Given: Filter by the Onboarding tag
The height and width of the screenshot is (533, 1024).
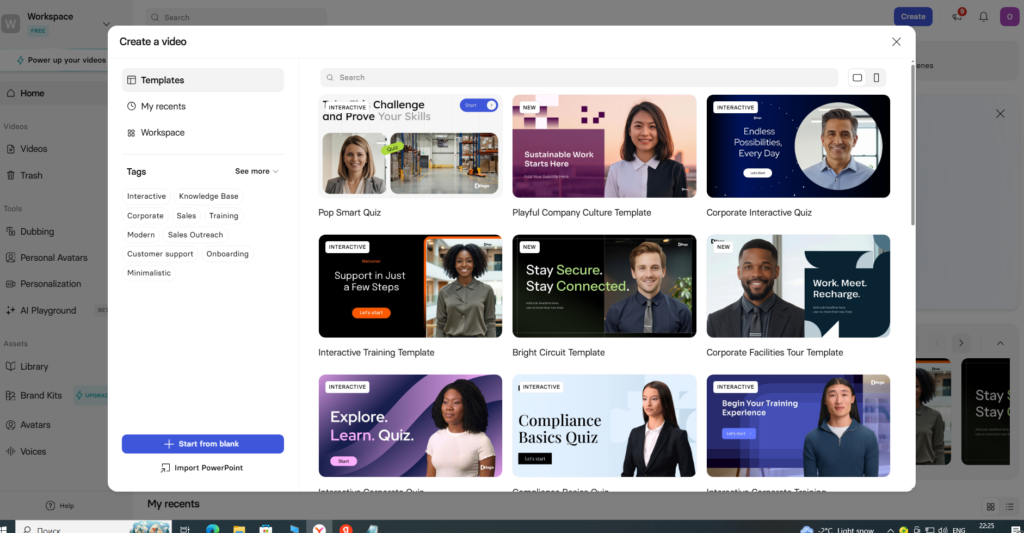Looking at the screenshot, I should click(227, 253).
